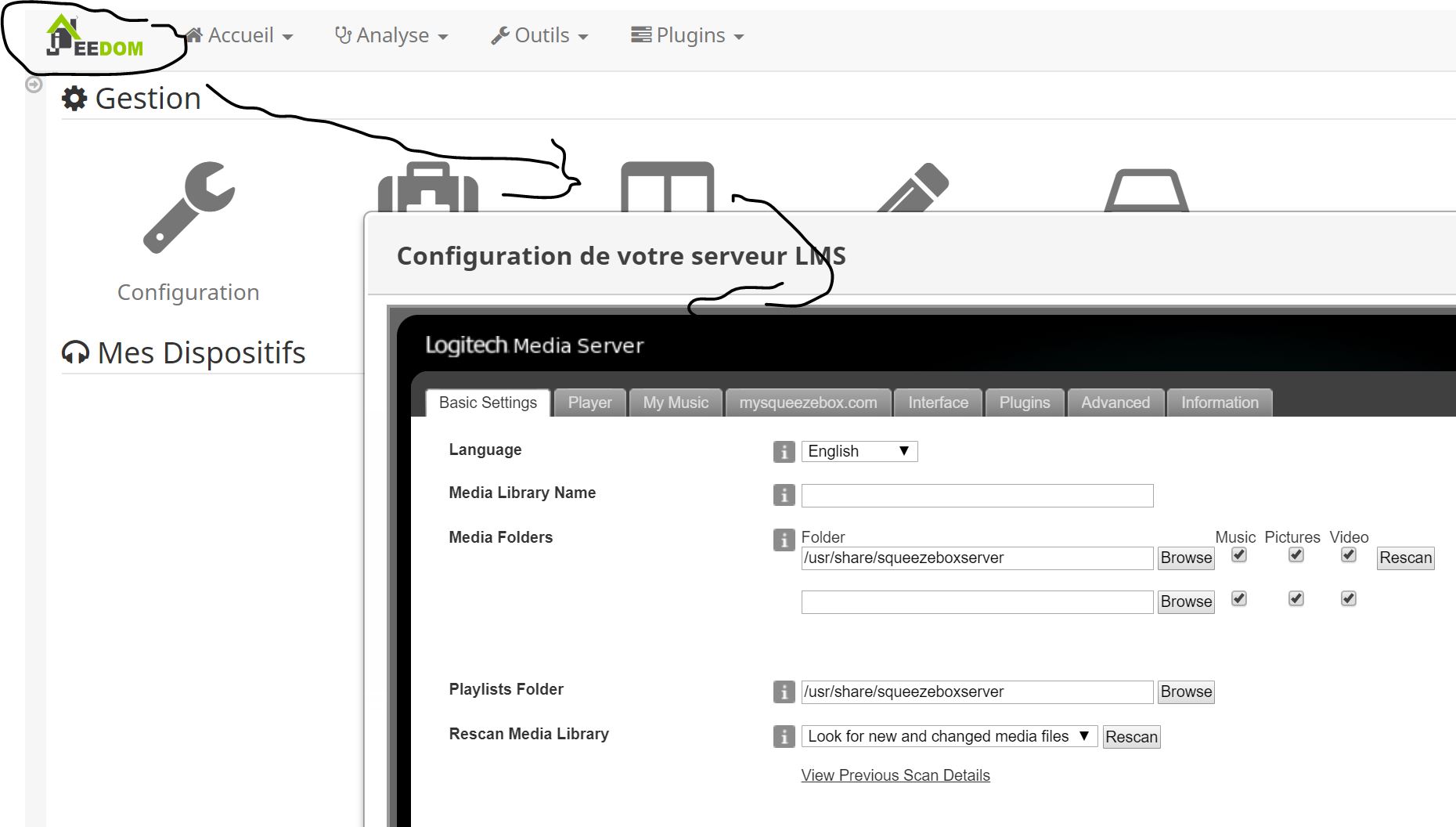The width and height of the screenshot is (1456, 827).
Task: Open the Plugins tab in Logitech Media Server
Action: [1025, 403]
